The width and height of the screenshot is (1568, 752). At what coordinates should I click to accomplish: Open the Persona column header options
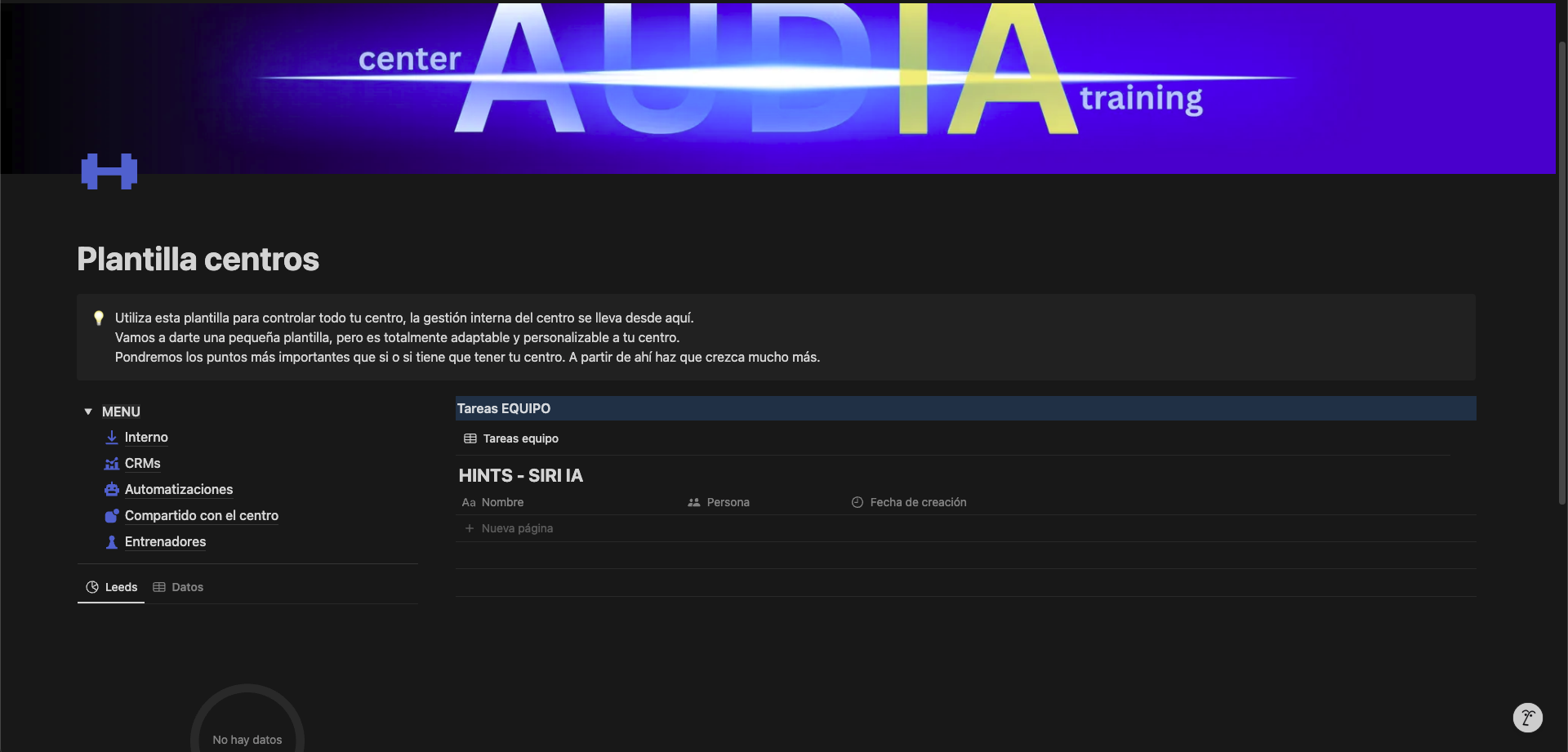pyautogui.click(x=728, y=502)
